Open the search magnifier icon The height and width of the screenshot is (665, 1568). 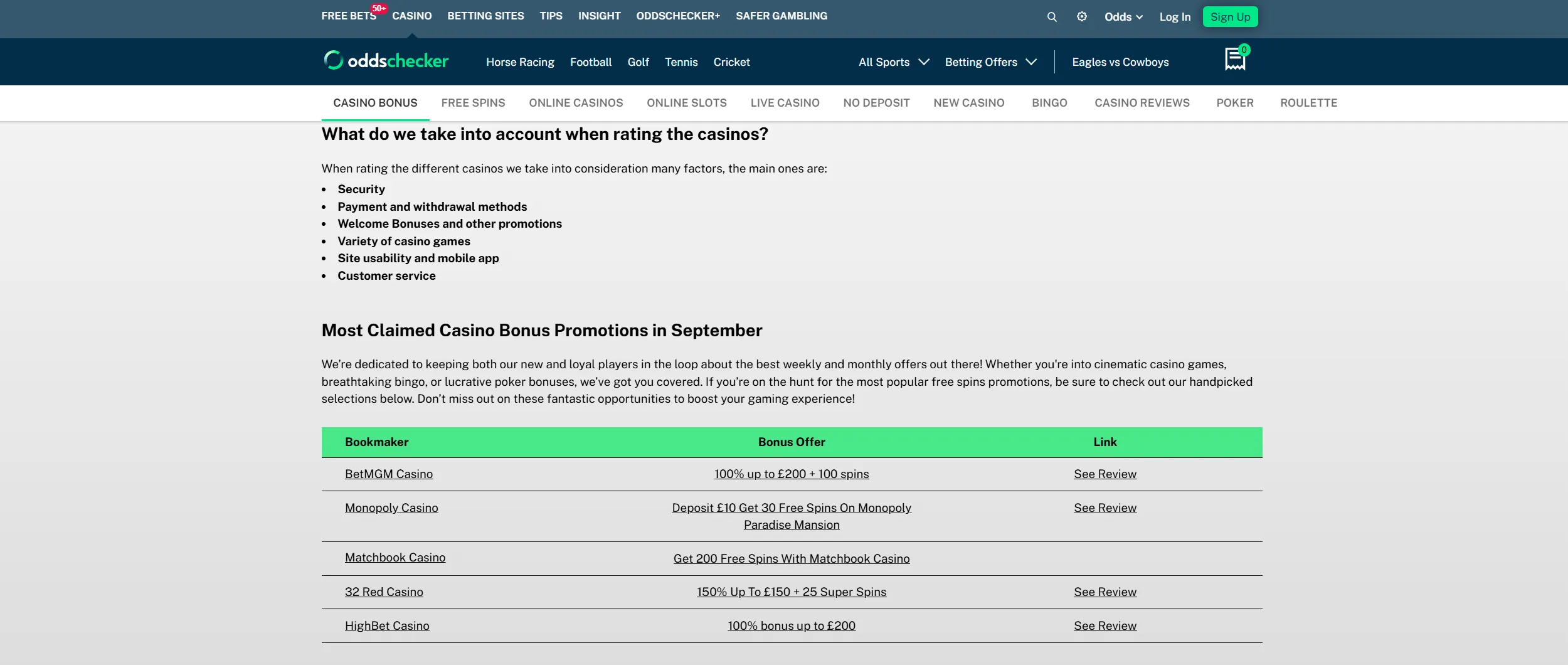(1052, 17)
